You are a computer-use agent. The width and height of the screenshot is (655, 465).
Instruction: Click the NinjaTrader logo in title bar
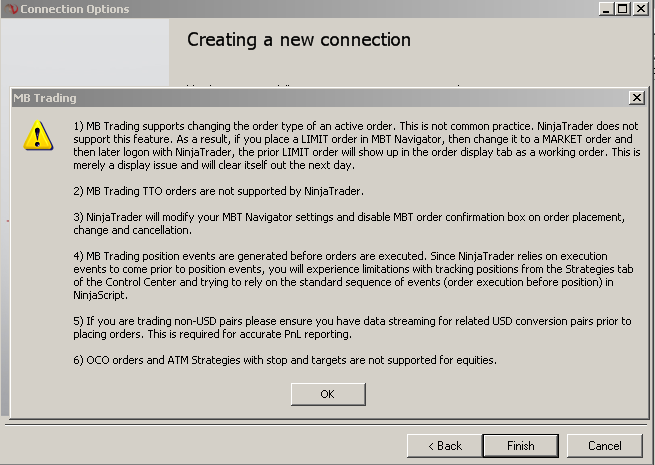coord(11,8)
